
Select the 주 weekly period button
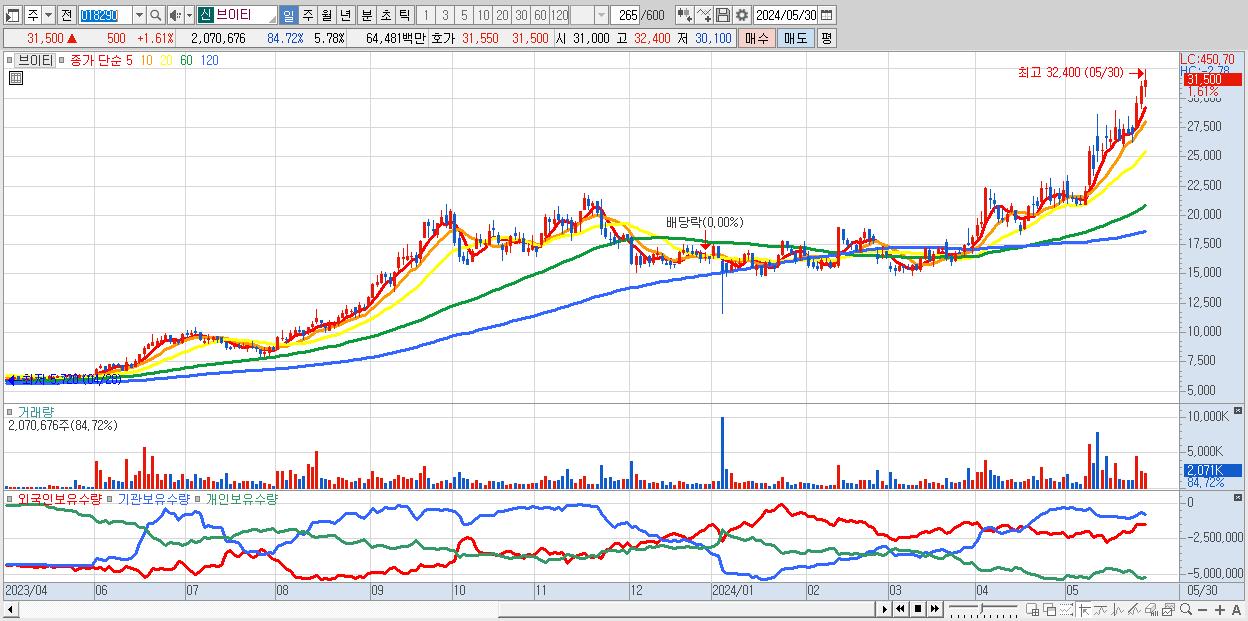coord(307,15)
